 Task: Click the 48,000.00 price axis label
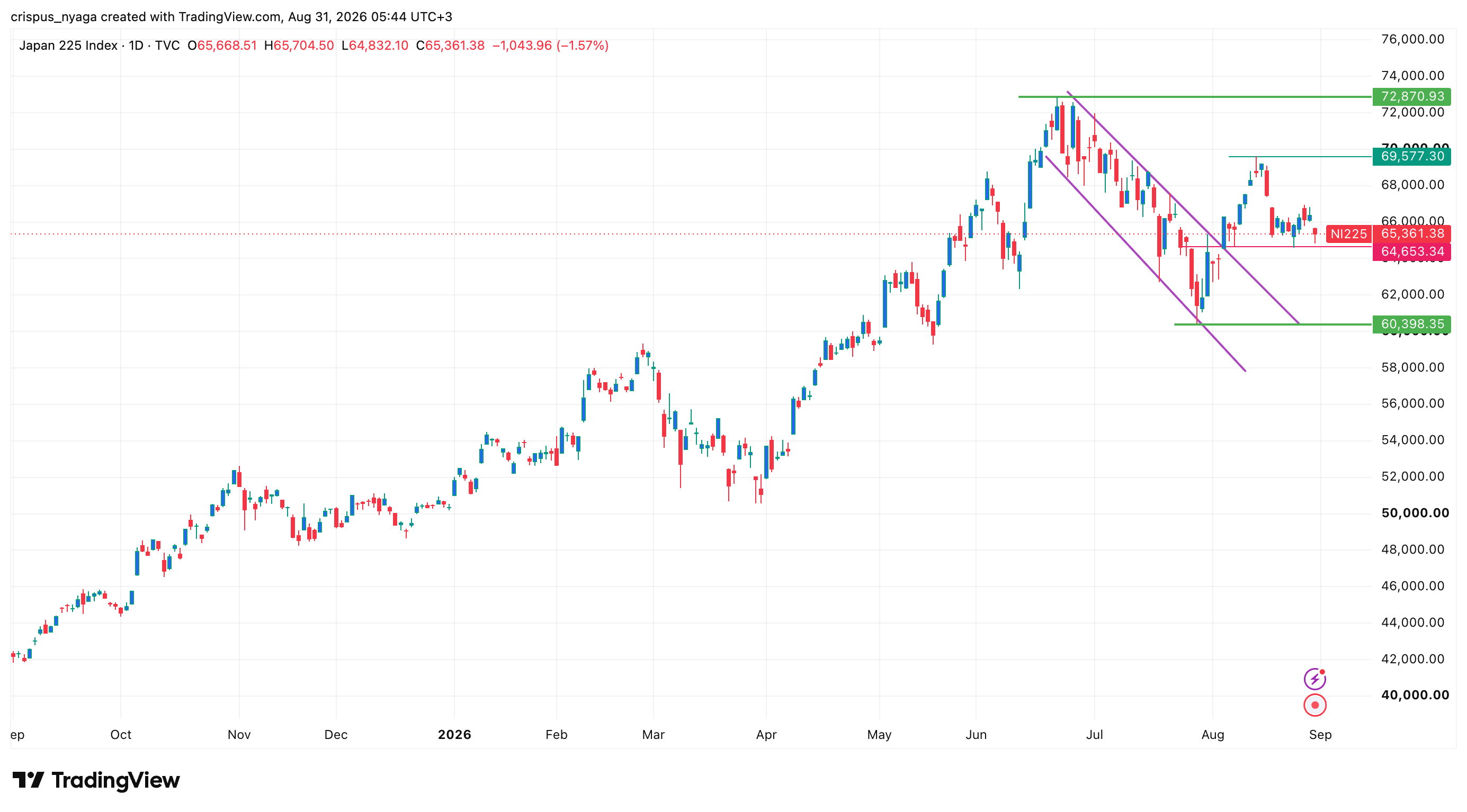(1412, 549)
